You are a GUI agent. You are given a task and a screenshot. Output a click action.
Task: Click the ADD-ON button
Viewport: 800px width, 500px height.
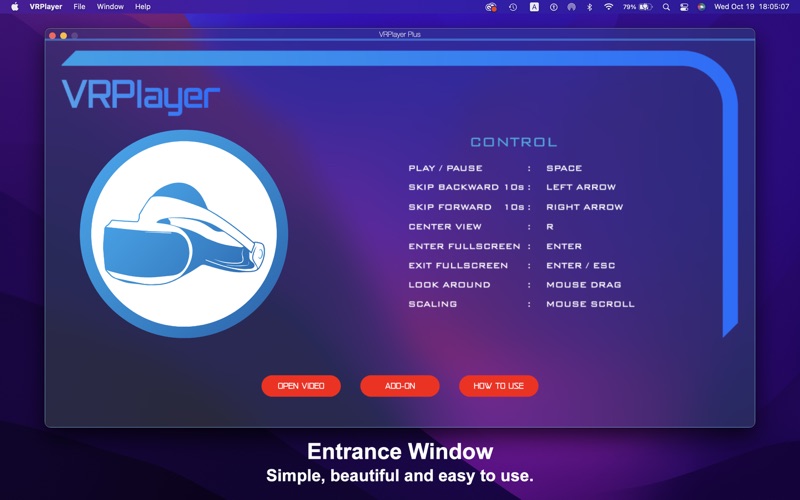click(x=400, y=386)
